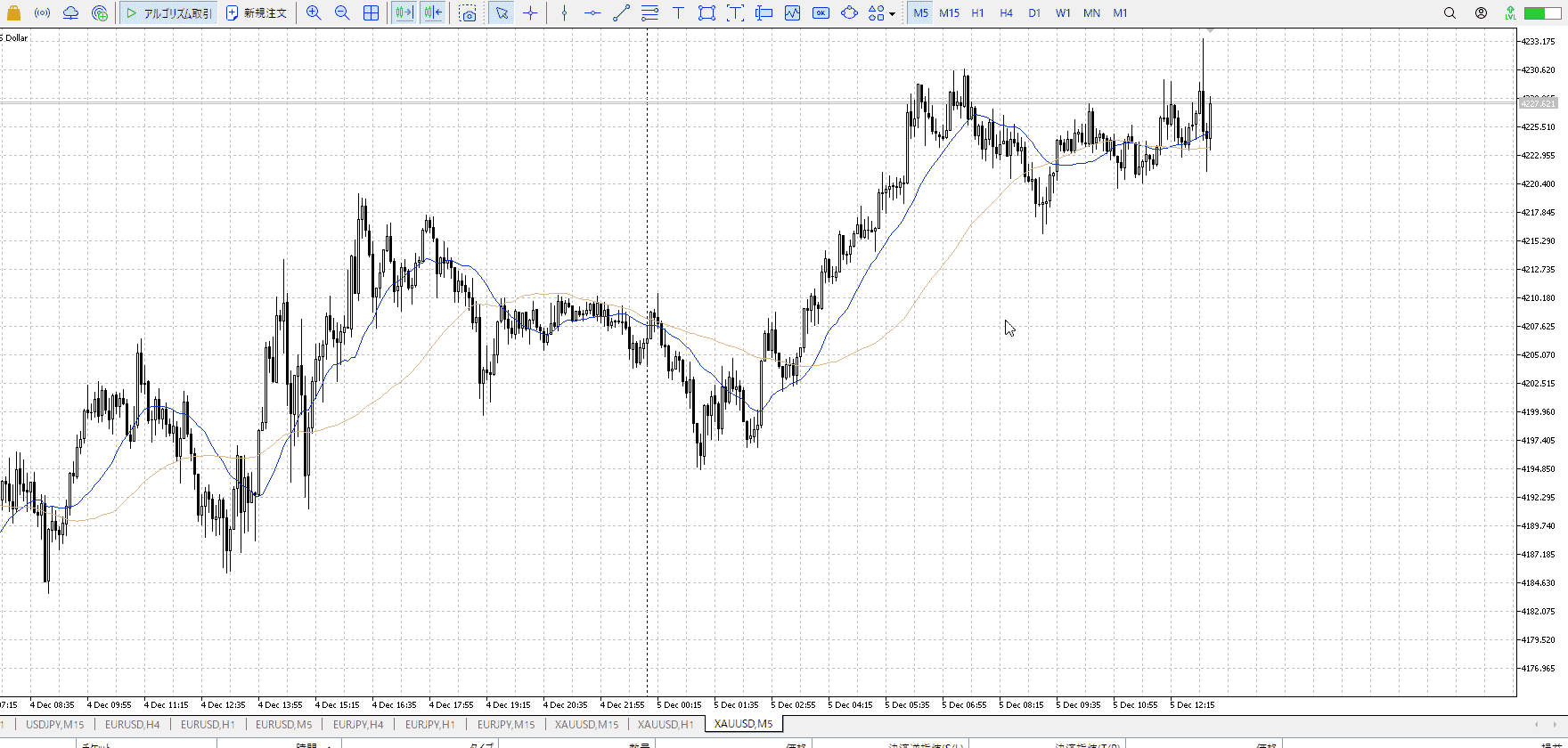Zoom out of the chart
Viewport: 1568px width, 748px height.
[342, 13]
